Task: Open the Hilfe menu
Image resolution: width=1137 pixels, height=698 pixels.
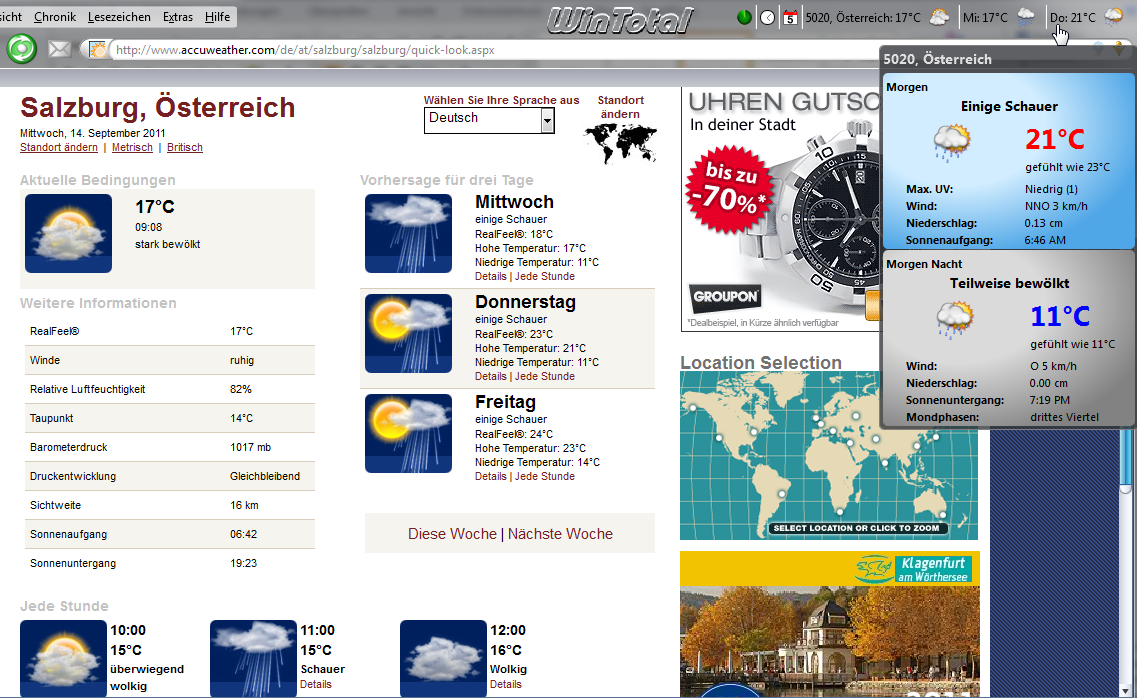Action: (217, 17)
